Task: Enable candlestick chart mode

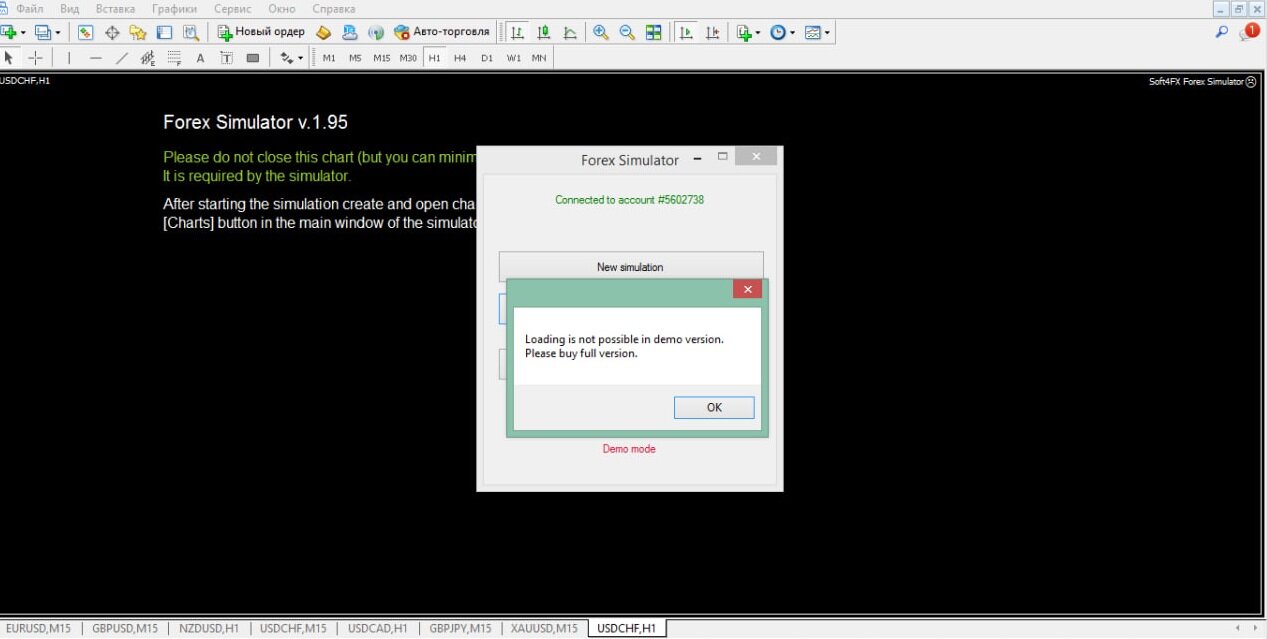Action: [544, 32]
